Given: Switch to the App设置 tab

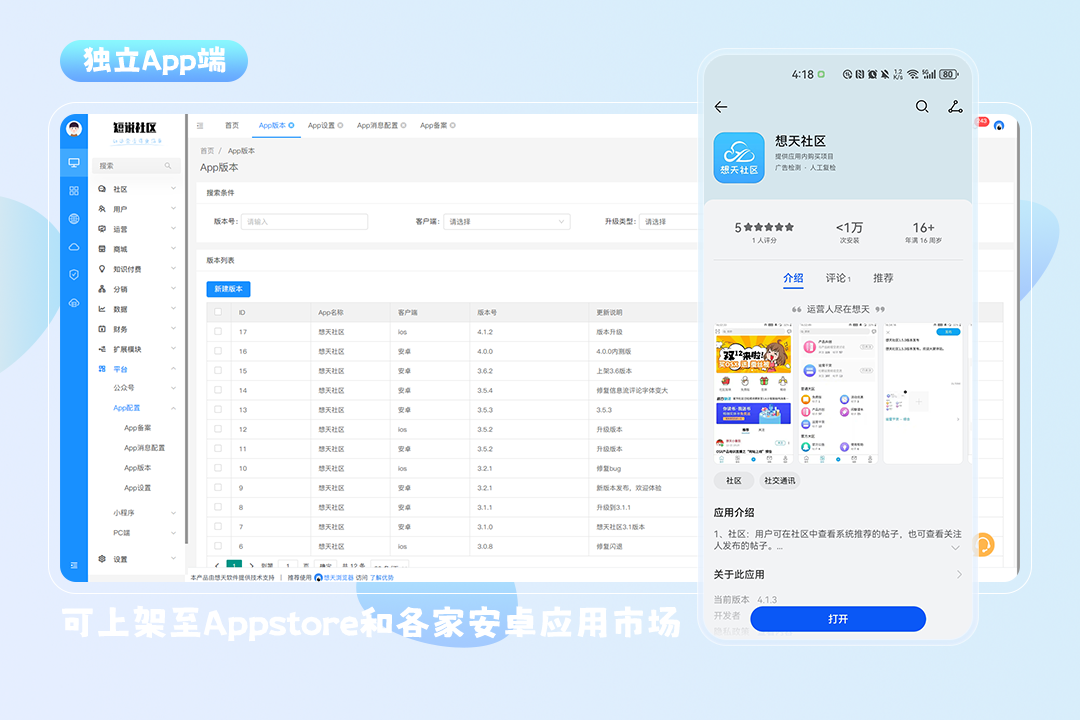Looking at the screenshot, I should tap(321, 125).
